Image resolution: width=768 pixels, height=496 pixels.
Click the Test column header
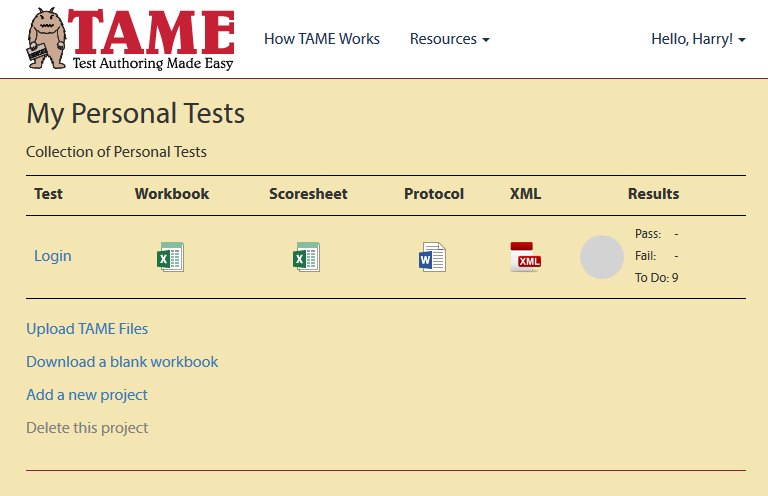48,194
